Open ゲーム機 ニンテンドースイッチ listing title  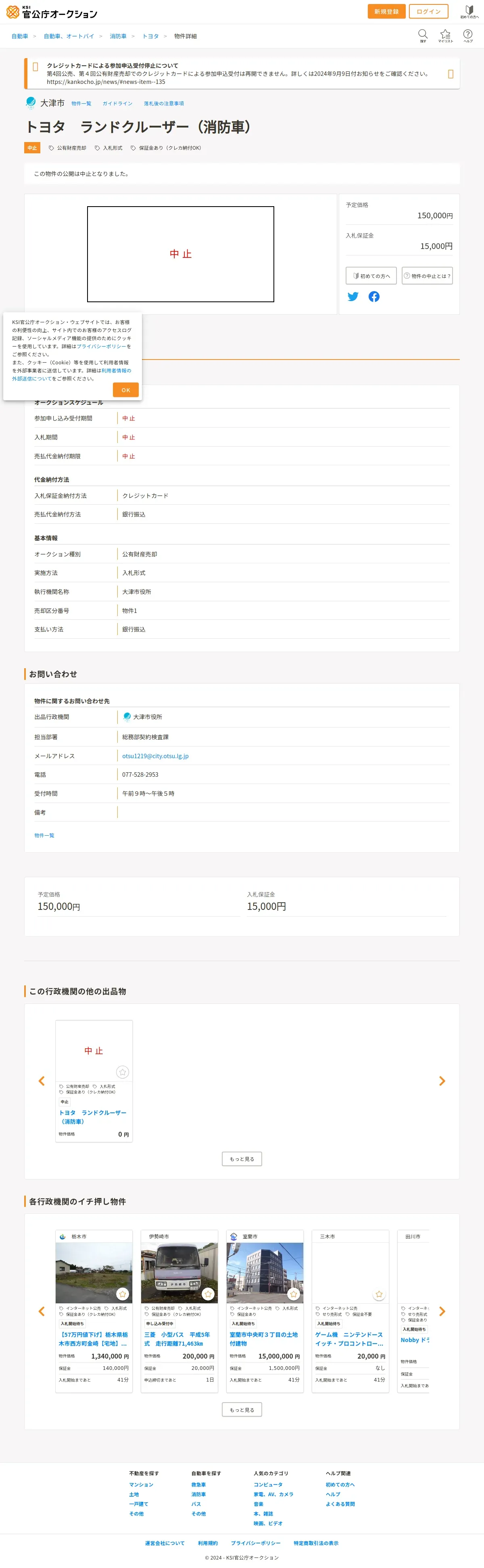point(349,1339)
